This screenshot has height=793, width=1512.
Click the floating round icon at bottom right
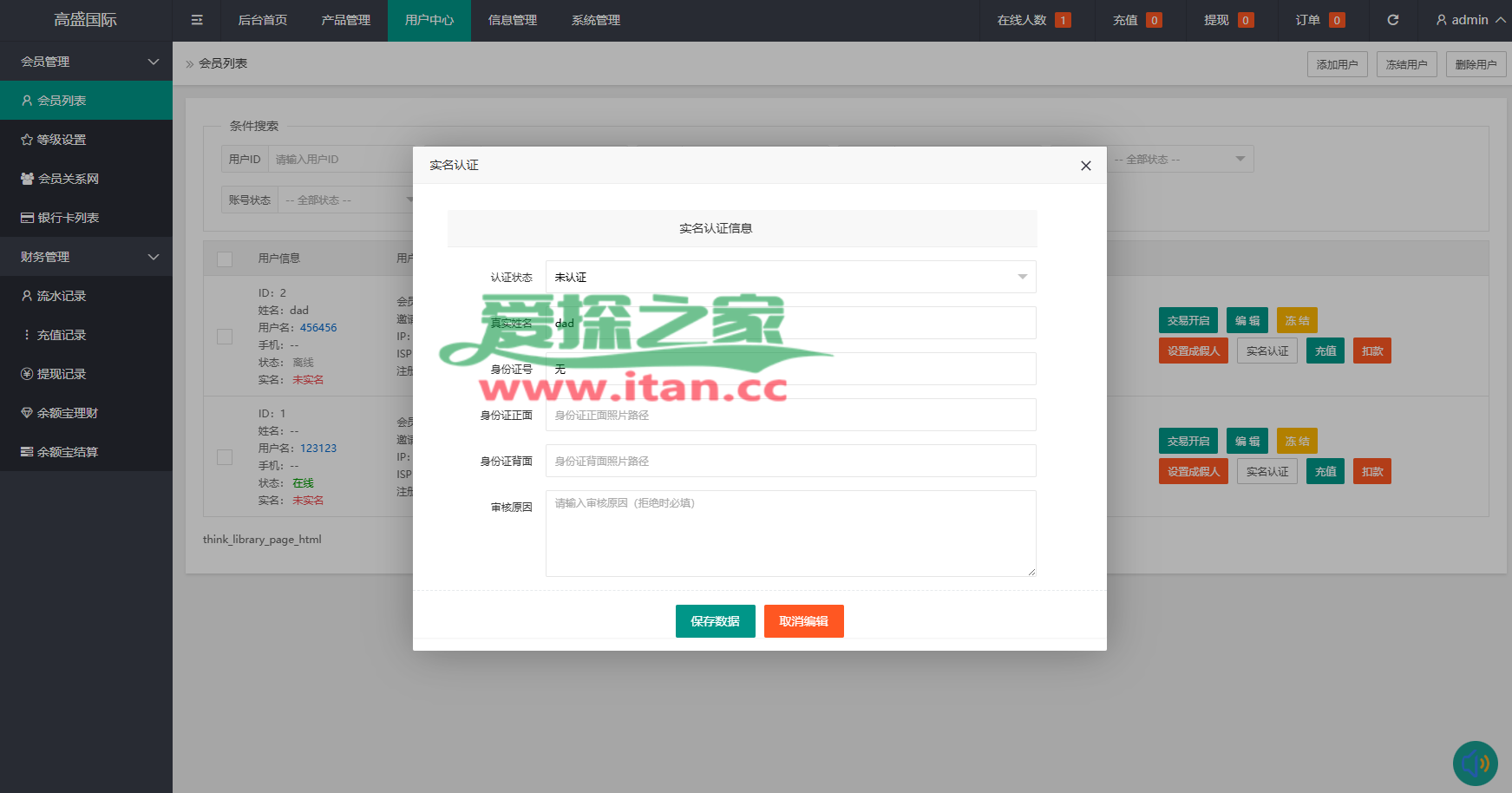(1475, 763)
